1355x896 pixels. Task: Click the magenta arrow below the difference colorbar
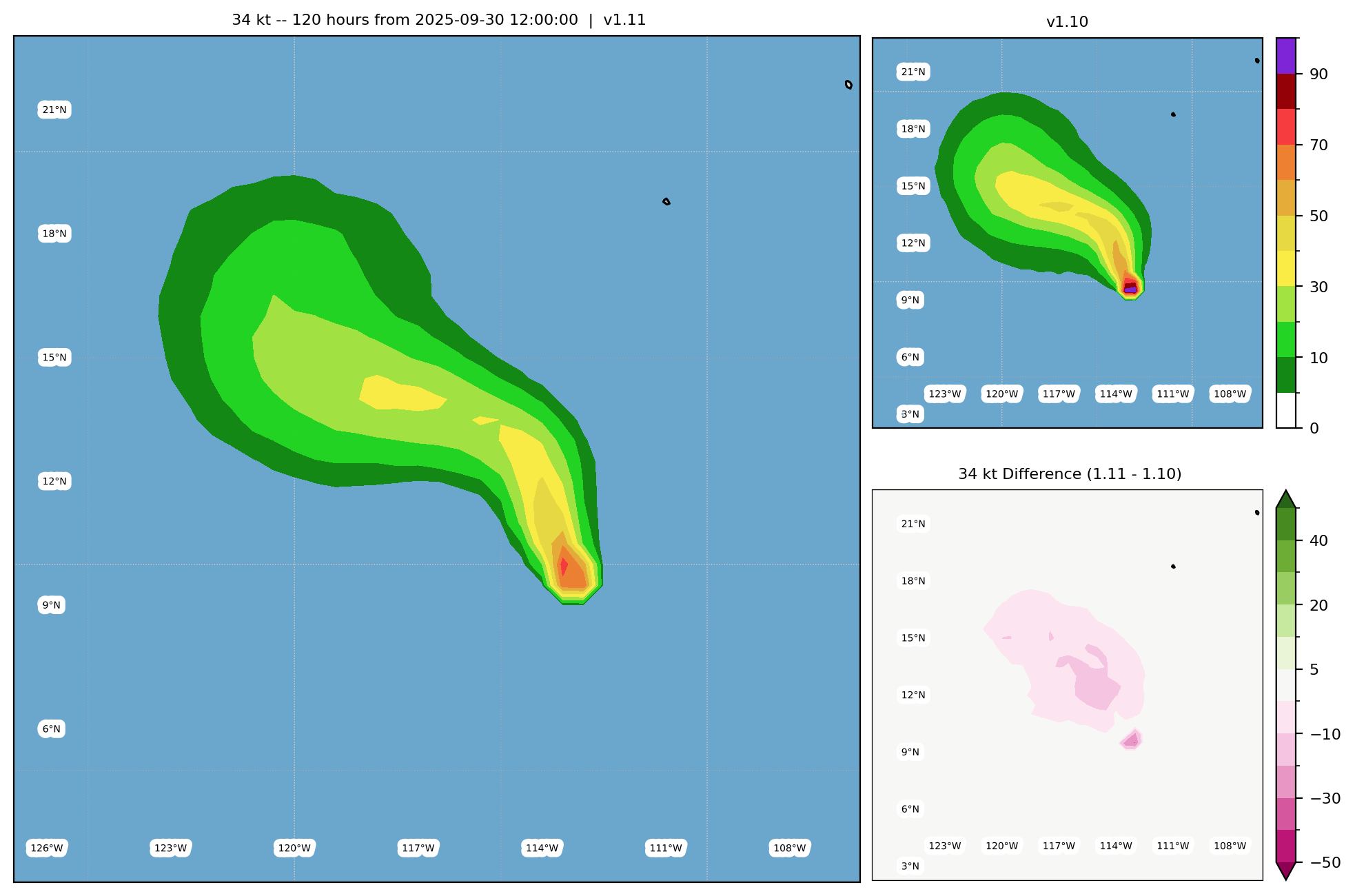pyautogui.click(x=1286, y=871)
